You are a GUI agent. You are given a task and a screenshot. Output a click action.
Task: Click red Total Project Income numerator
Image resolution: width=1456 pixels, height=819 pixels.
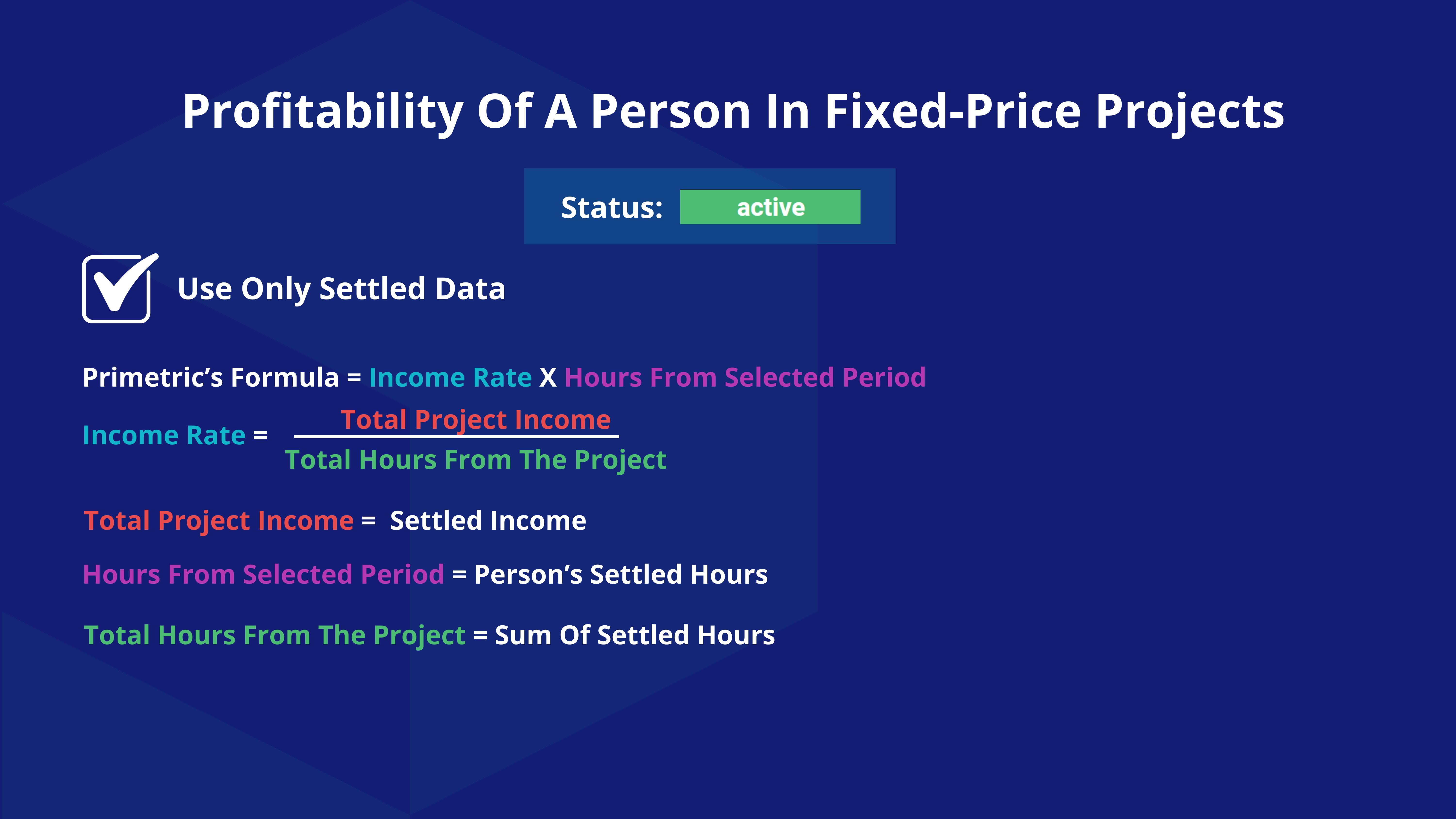click(x=476, y=420)
